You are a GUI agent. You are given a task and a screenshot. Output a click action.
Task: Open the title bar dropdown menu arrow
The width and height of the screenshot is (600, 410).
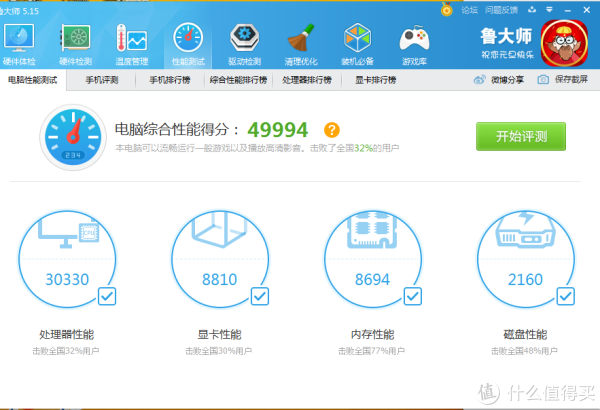point(549,10)
